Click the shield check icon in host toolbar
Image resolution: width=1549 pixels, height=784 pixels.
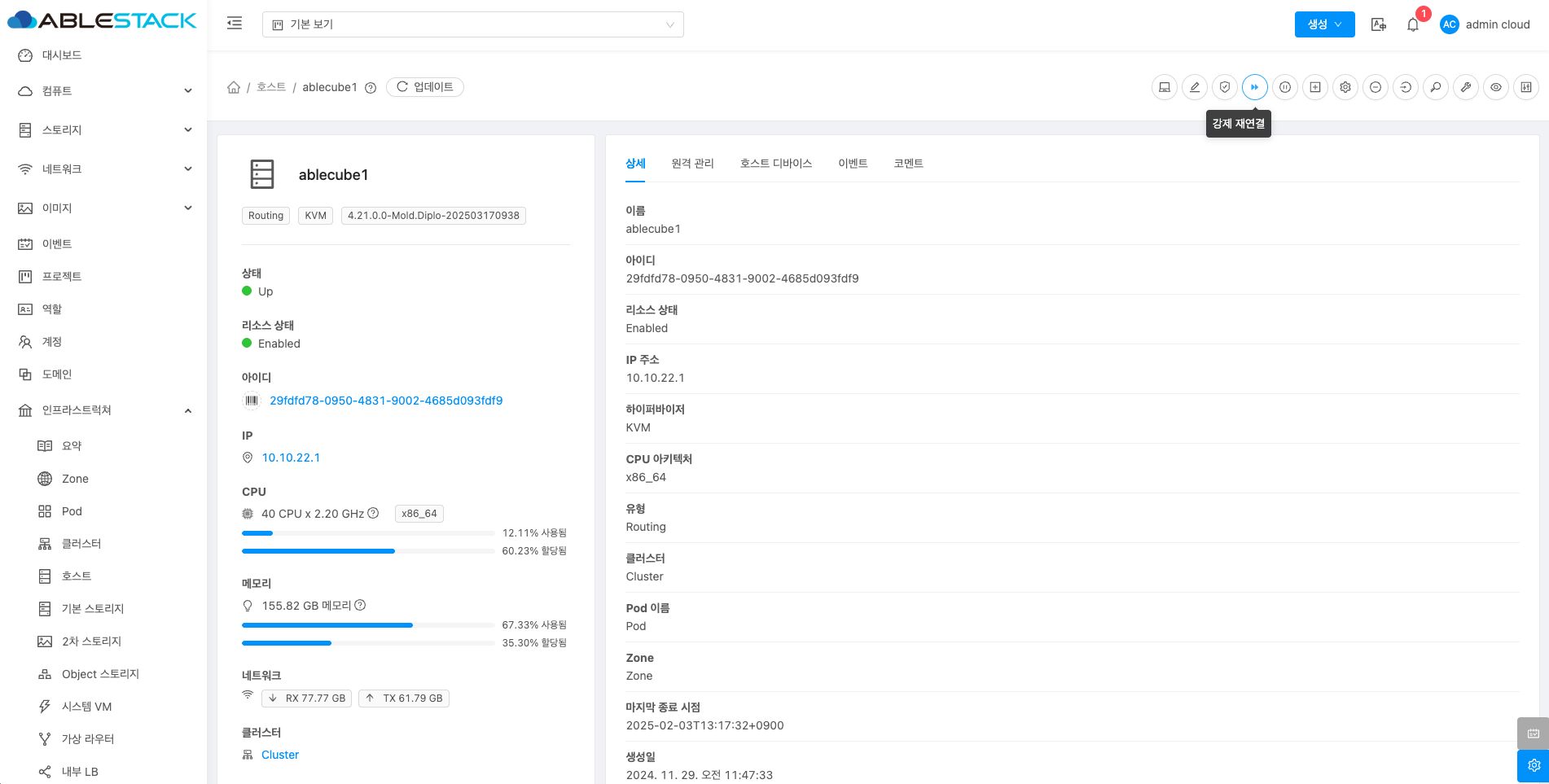point(1224,87)
